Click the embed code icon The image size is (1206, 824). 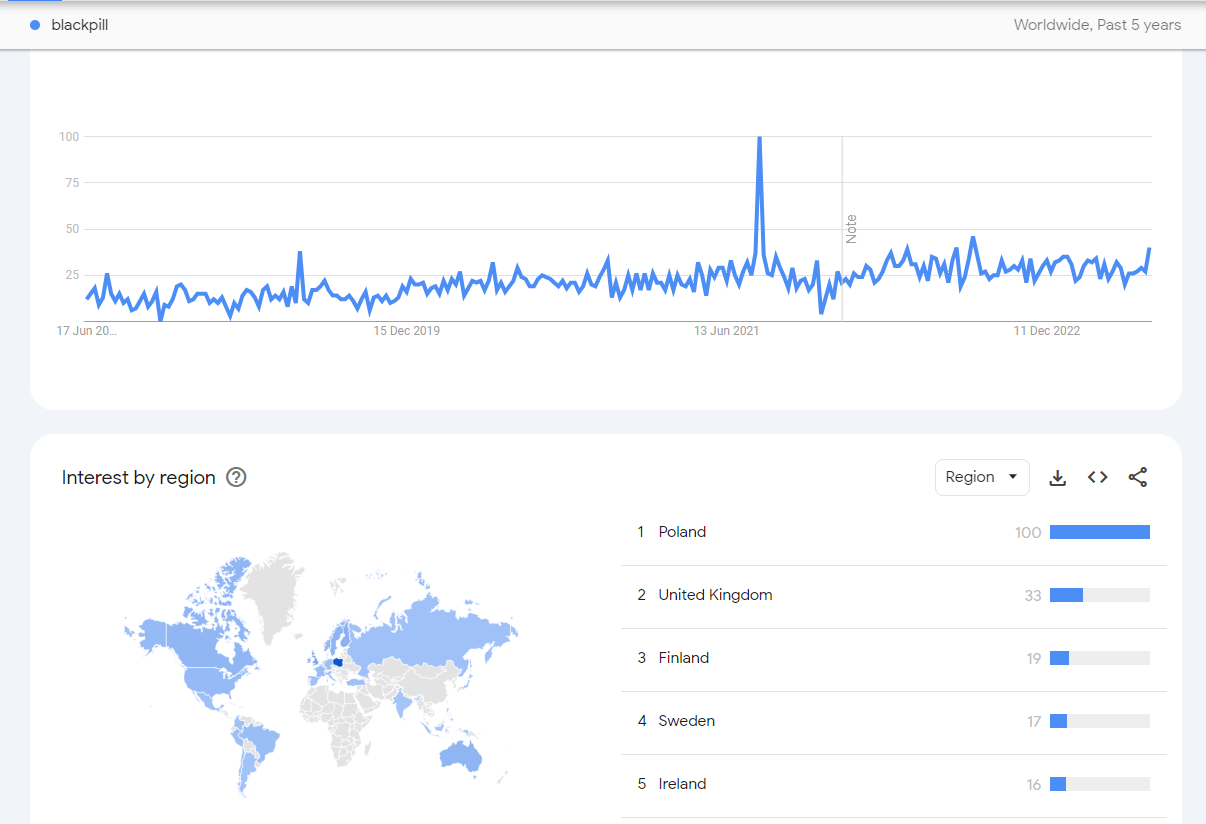tap(1097, 477)
